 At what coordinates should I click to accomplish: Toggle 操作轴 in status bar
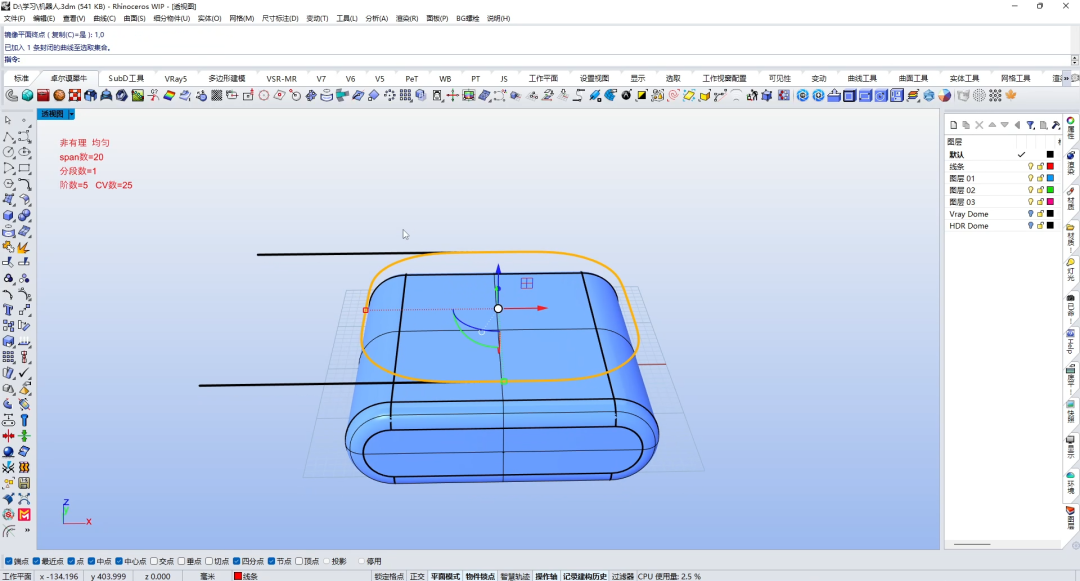point(546,576)
